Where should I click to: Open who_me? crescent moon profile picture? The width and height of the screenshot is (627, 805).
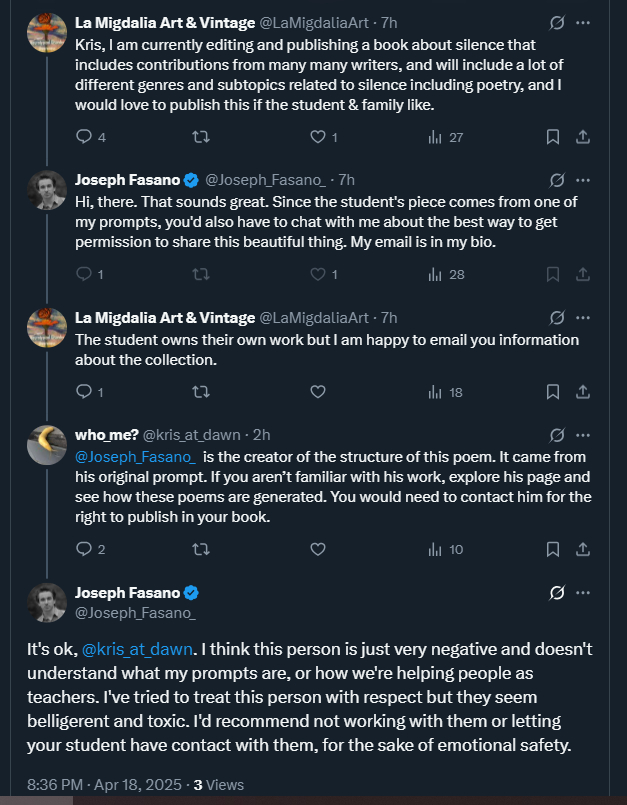tap(46, 444)
